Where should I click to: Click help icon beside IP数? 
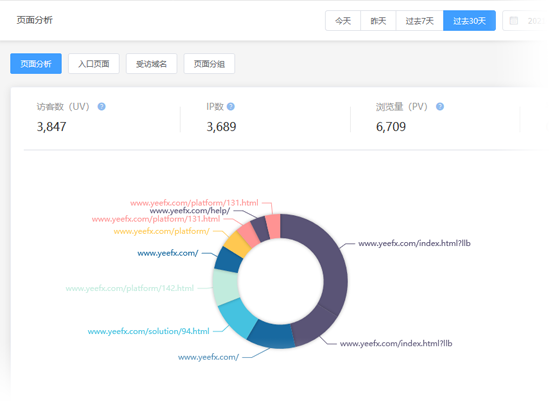pyautogui.click(x=230, y=107)
